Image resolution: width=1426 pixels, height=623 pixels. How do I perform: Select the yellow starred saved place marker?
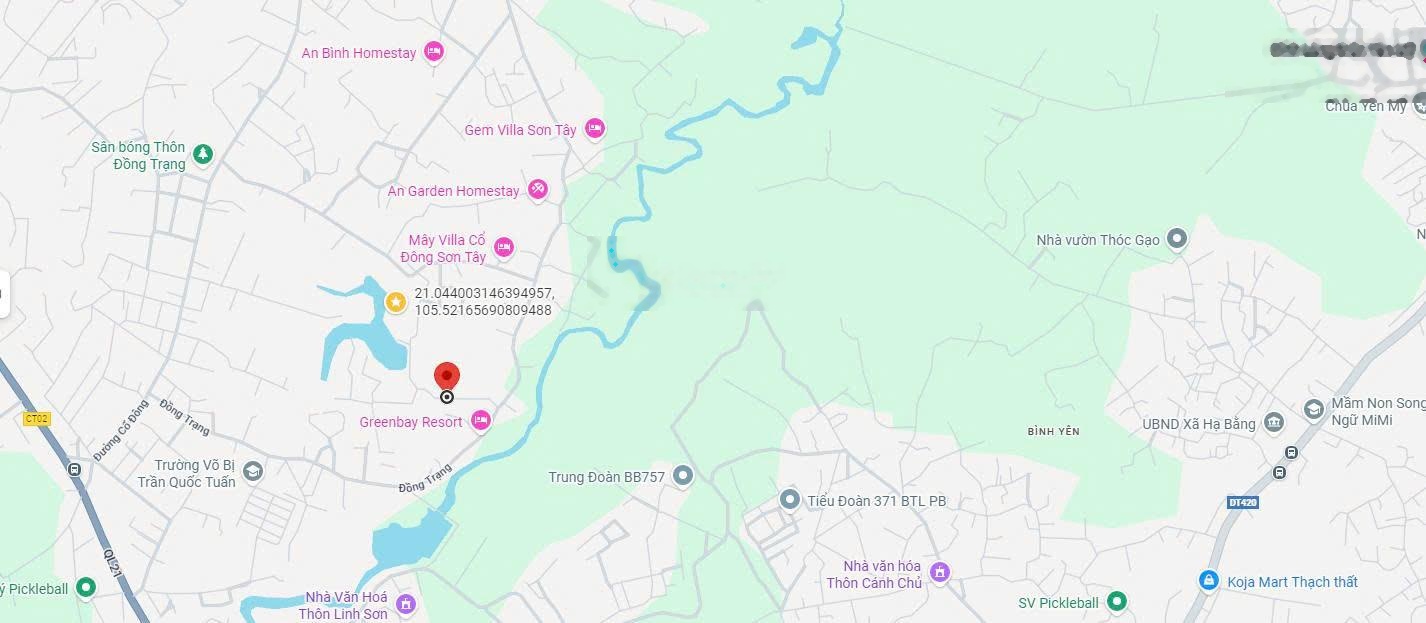(x=396, y=301)
